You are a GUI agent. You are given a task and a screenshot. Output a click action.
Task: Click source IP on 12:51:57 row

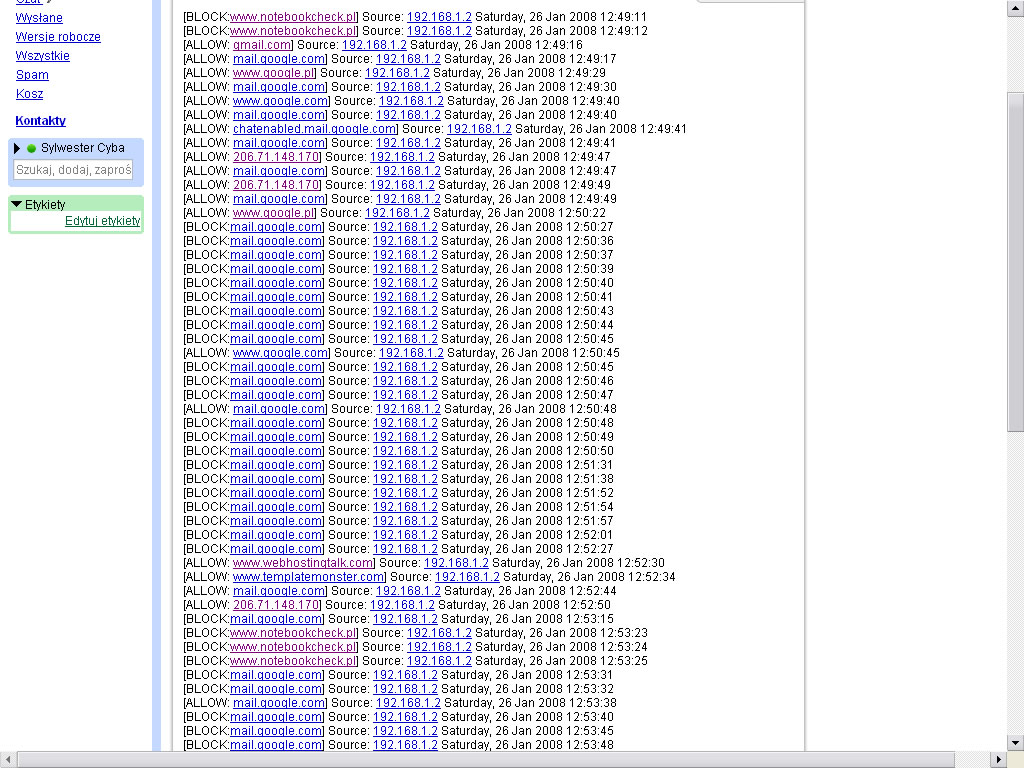tap(405, 521)
